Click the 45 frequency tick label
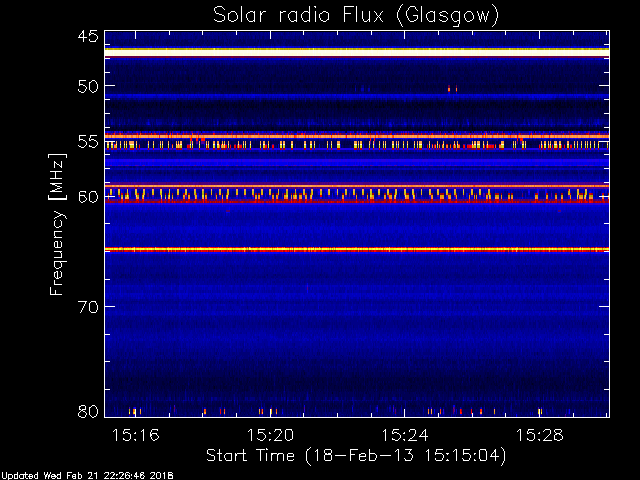The height and width of the screenshot is (480, 640). pyautogui.click(x=88, y=36)
